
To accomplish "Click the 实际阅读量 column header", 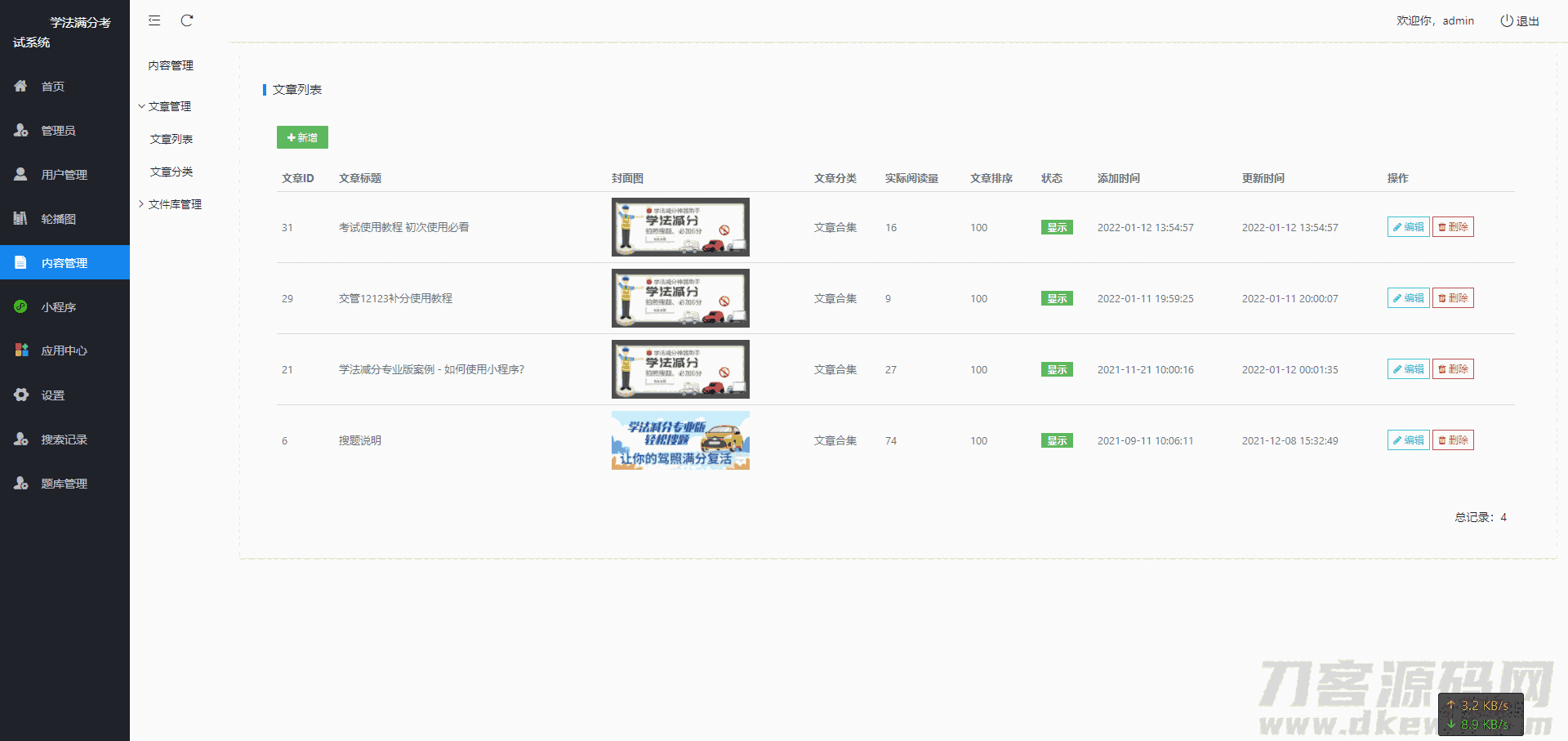I will coord(911,178).
